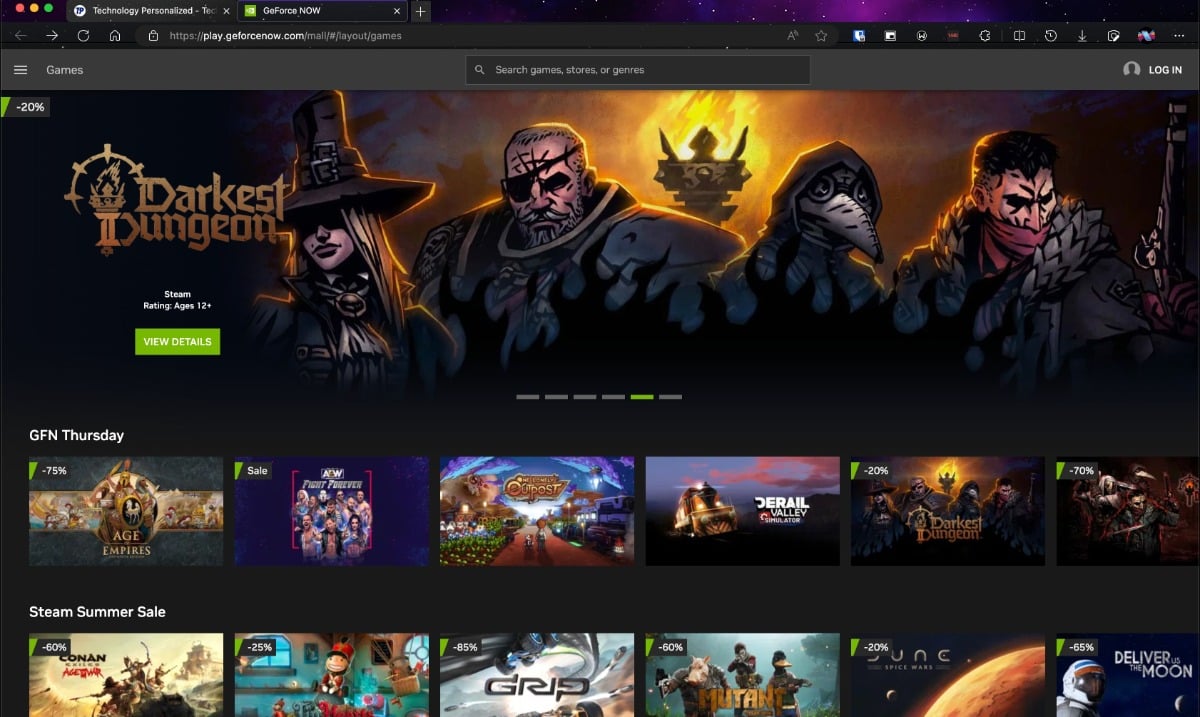Close the Technology Personalized tab

pos(226,11)
